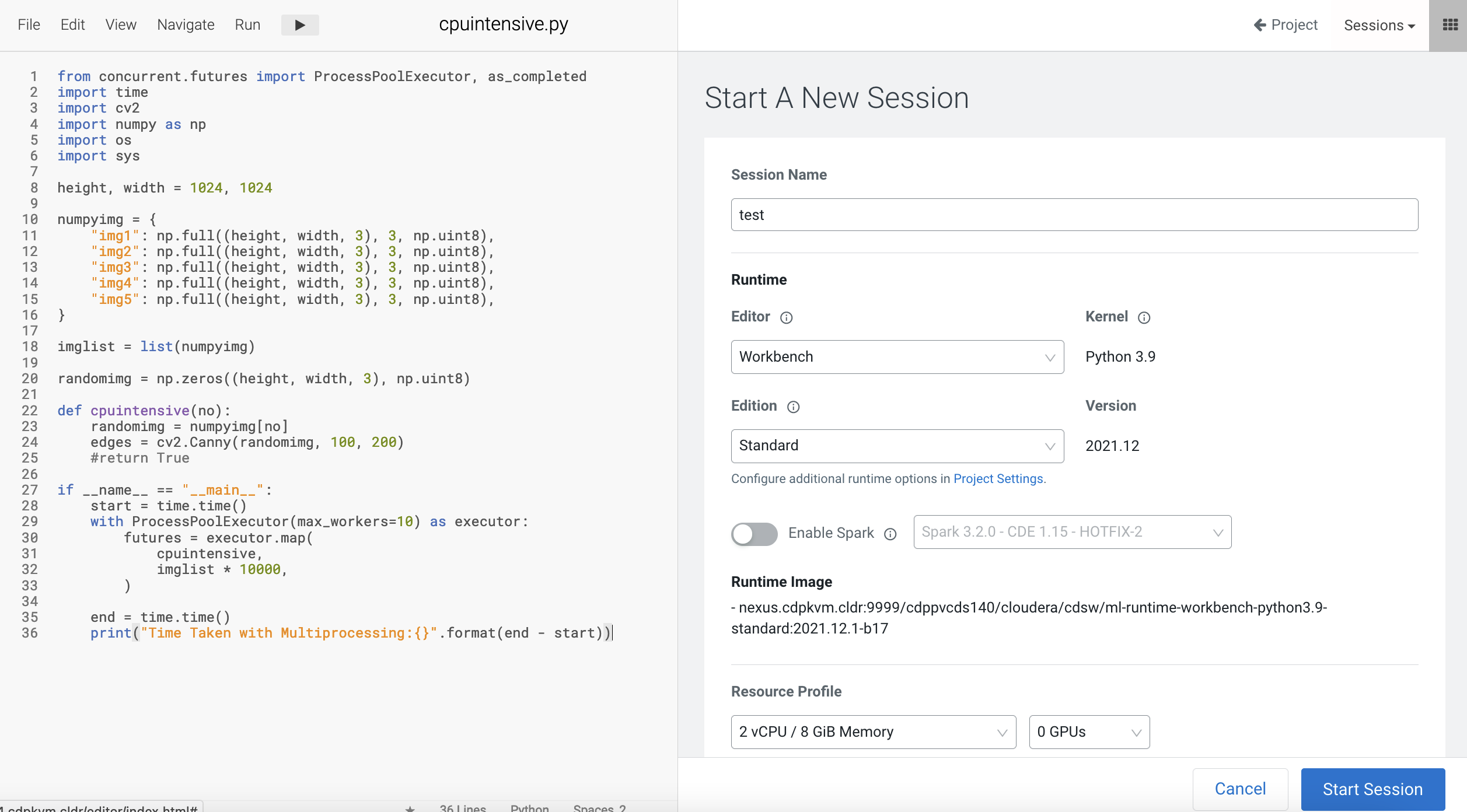
Task: Click the Editor info icon
Action: coord(786,318)
